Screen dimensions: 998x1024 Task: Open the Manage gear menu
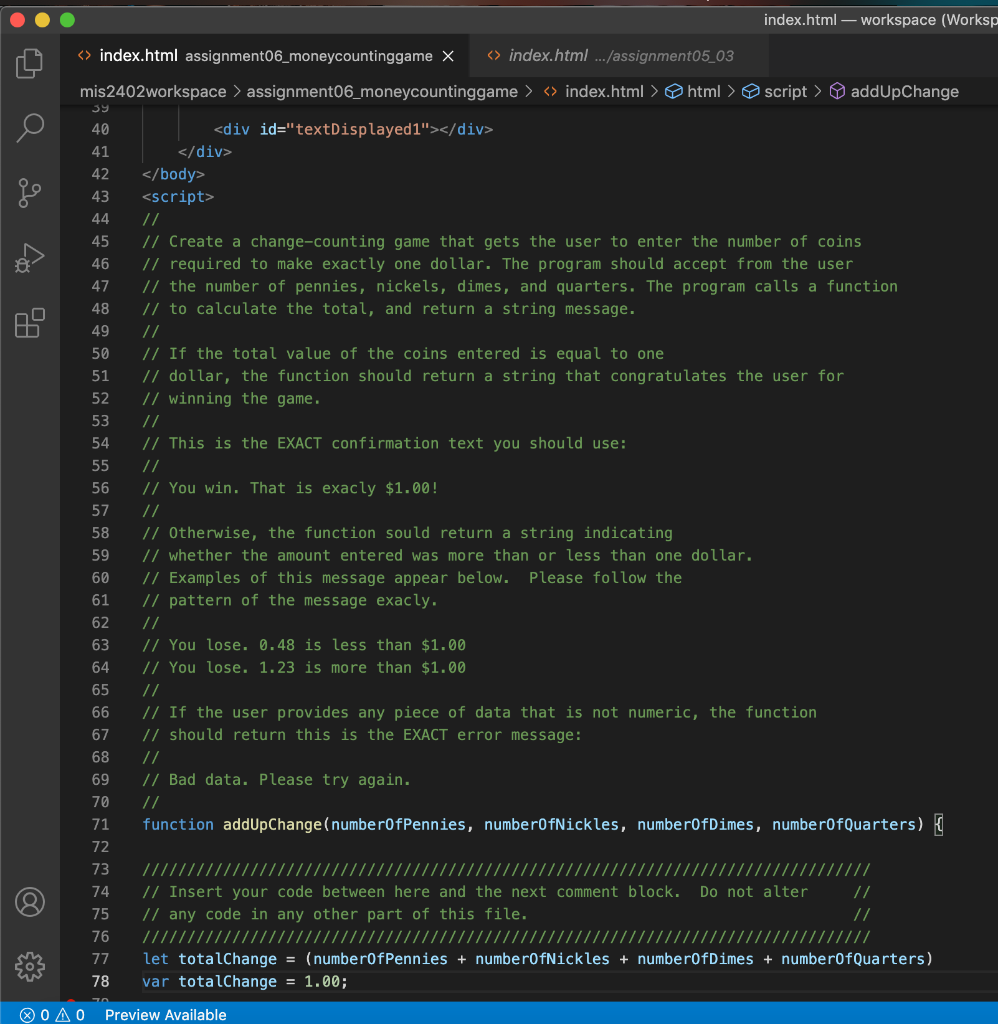point(30,966)
